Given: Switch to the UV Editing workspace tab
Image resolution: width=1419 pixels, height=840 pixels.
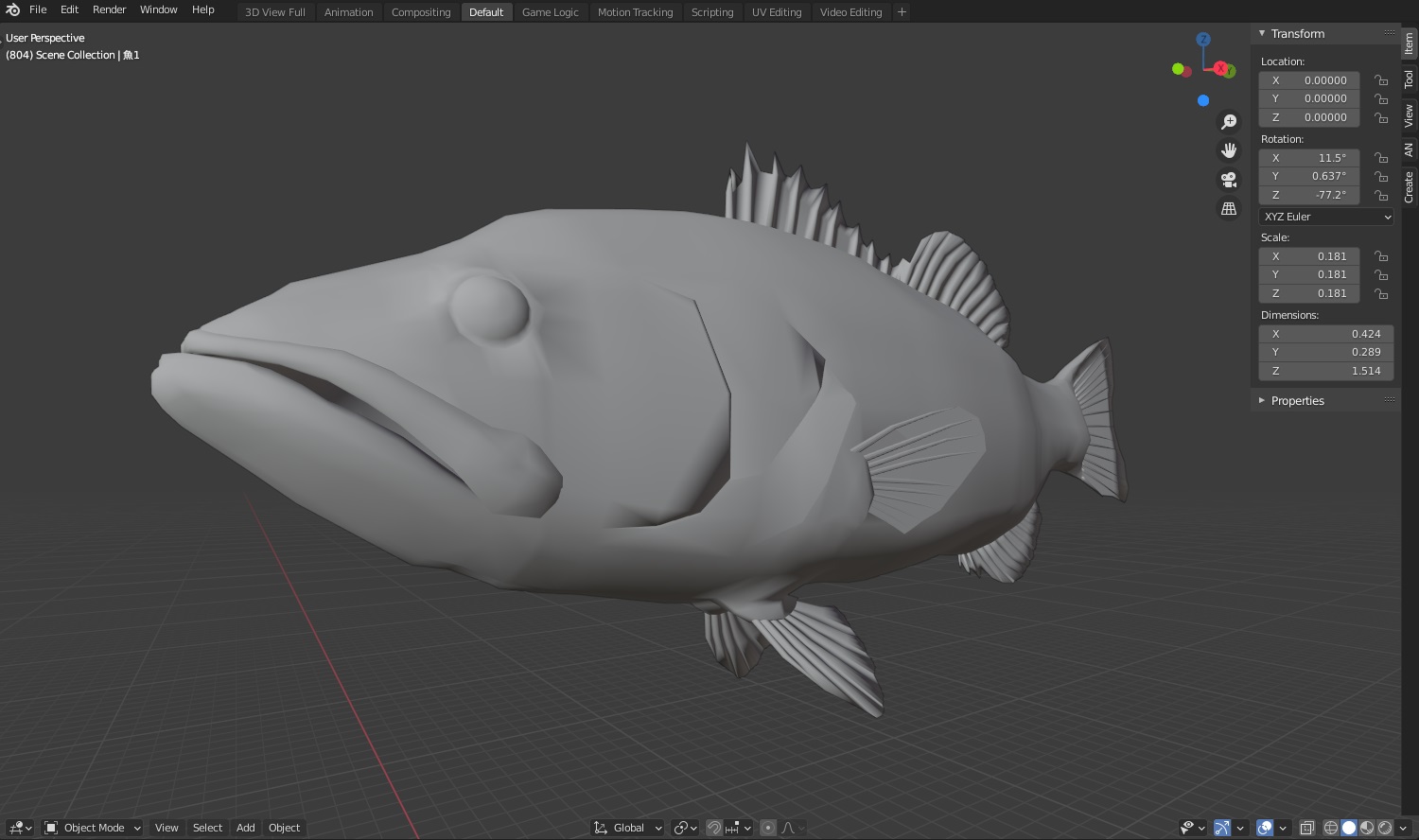Looking at the screenshot, I should click(776, 12).
